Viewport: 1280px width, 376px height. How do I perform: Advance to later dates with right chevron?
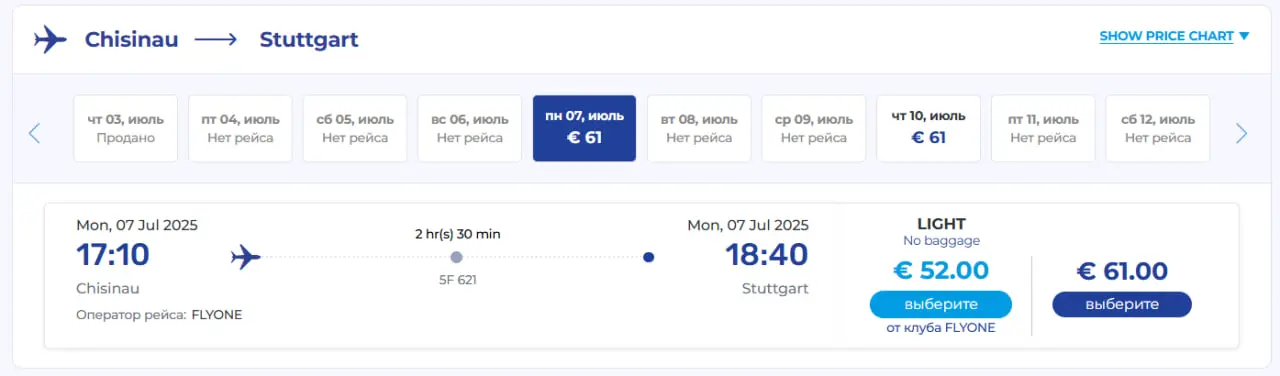(1242, 133)
